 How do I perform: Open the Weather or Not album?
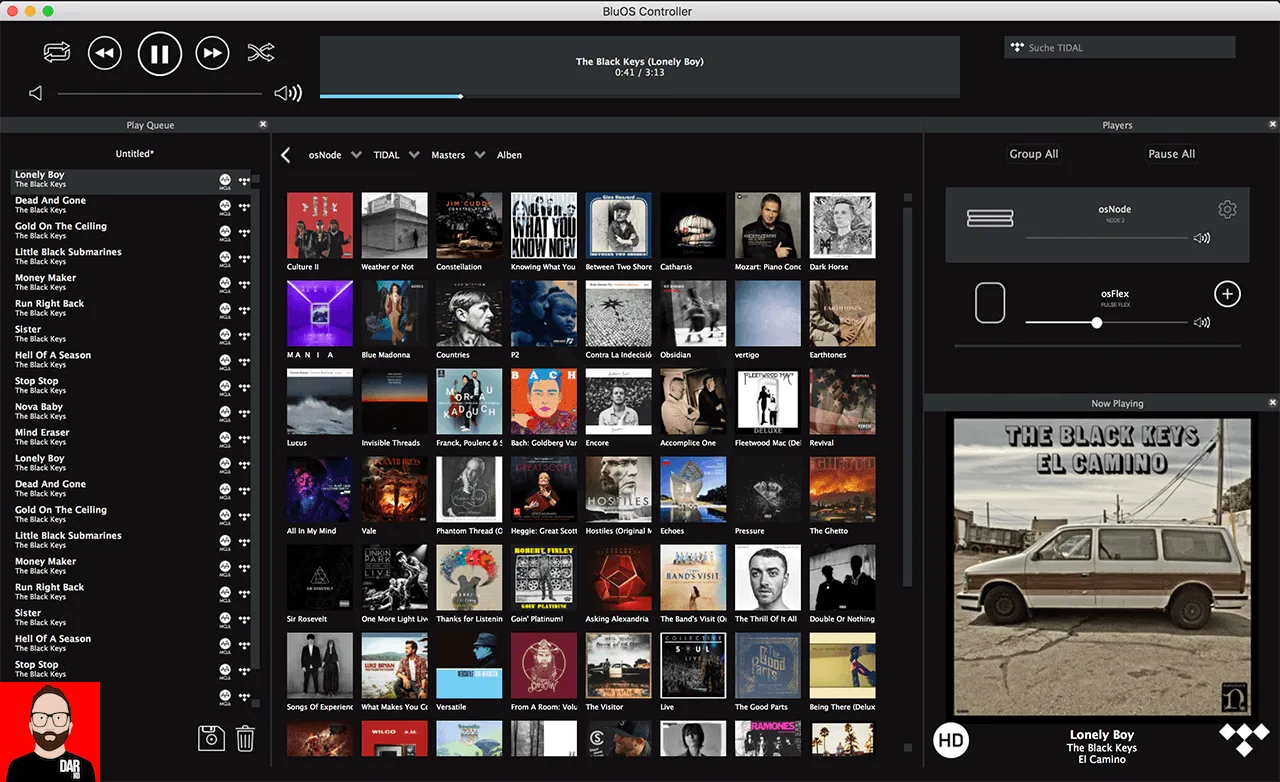[394, 226]
